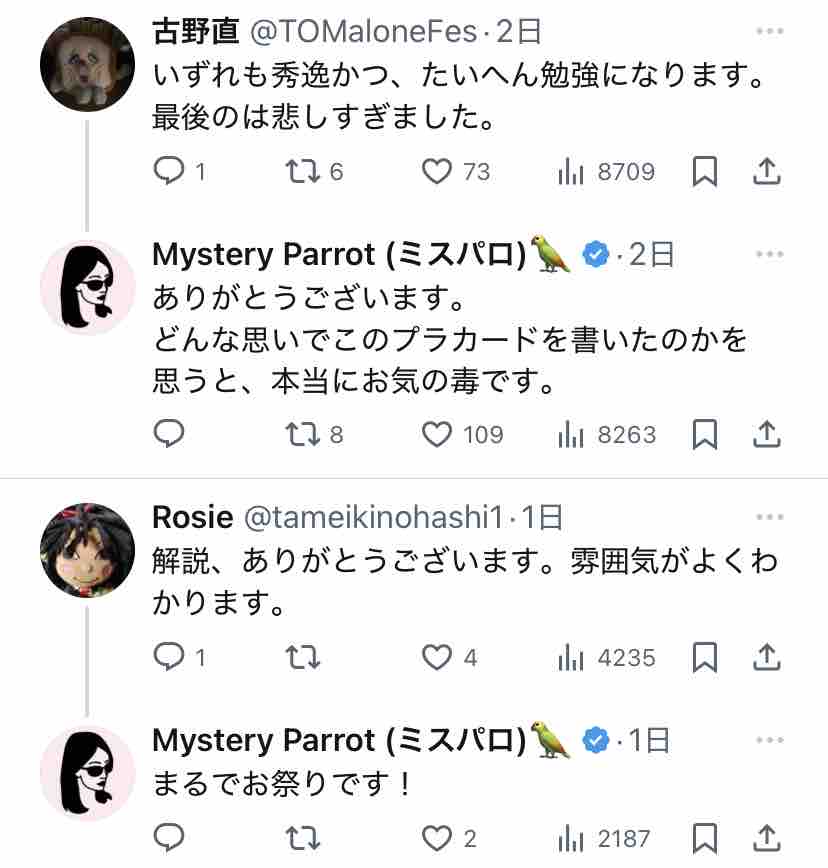This screenshot has height=868, width=828.
Task: Open more options on last Mystery Parrot reply
Action: click(x=769, y=739)
